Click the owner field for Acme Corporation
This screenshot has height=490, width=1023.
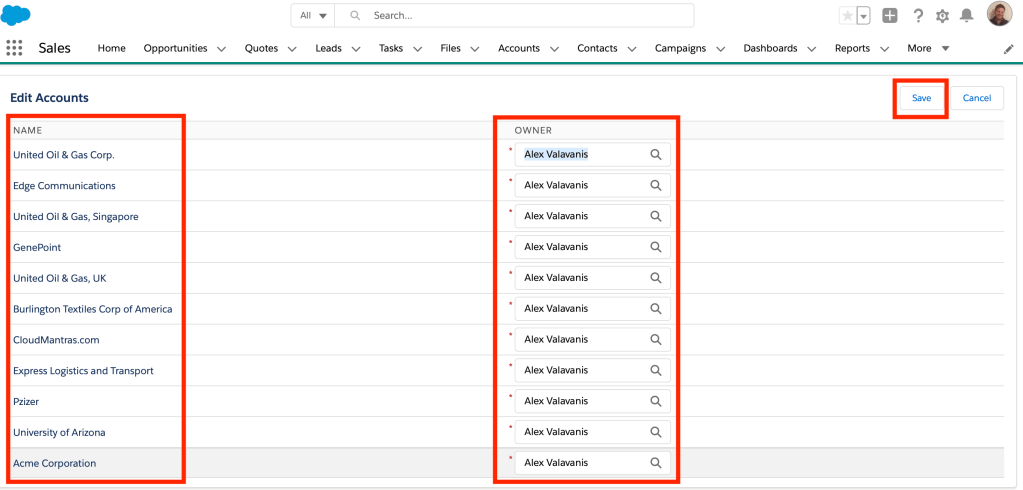(x=582, y=463)
